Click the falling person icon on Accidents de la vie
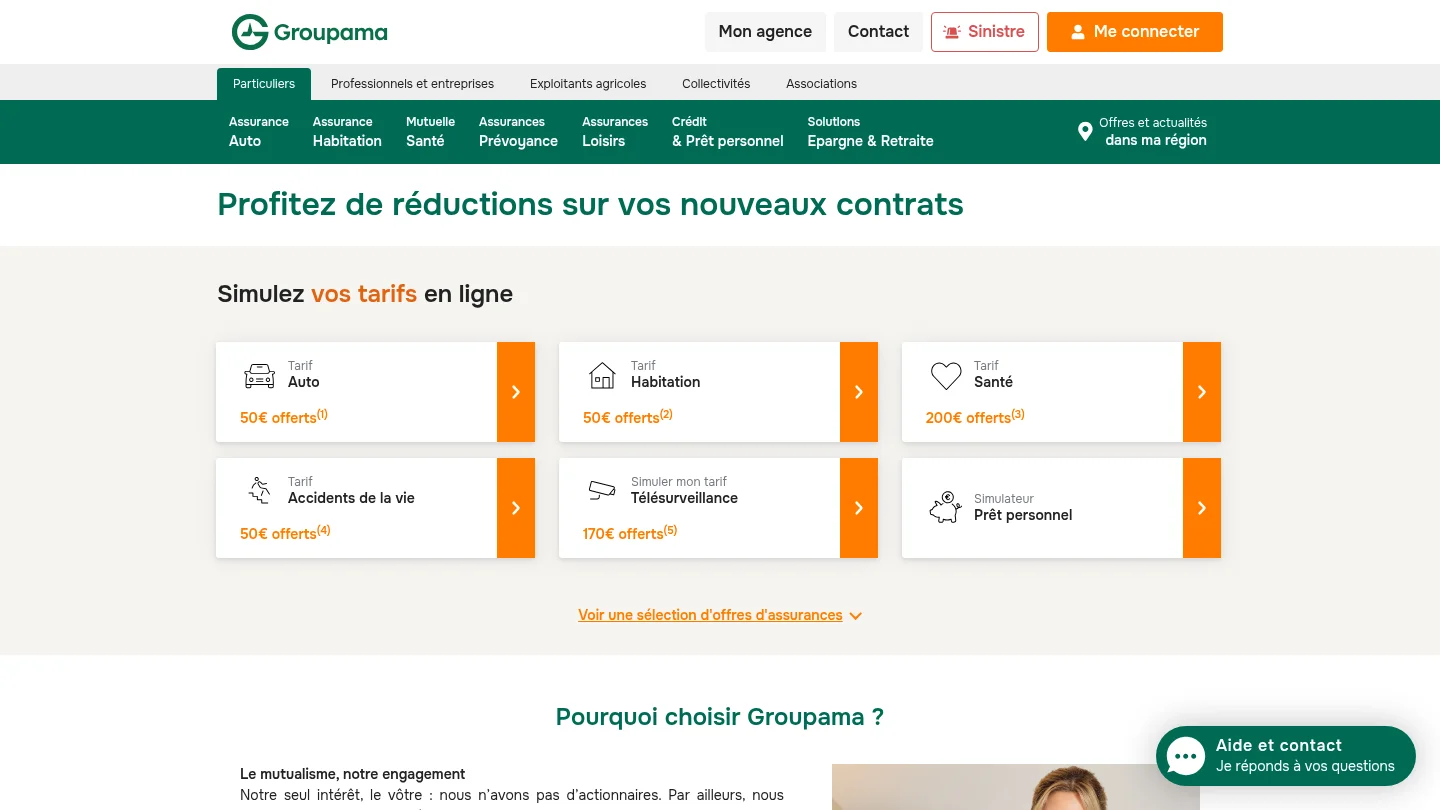The height and width of the screenshot is (810, 1440). tap(259, 490)
